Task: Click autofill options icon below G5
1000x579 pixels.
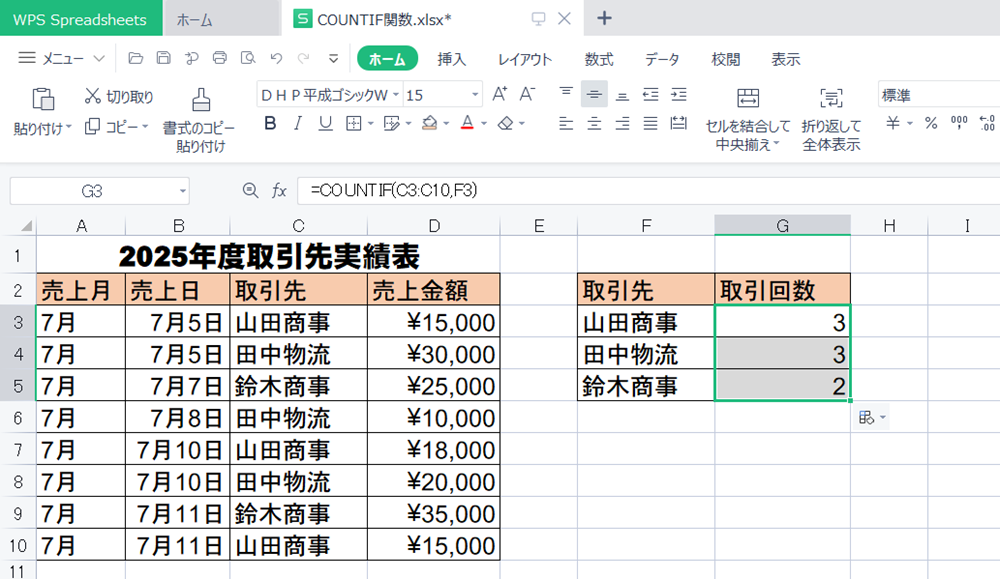Action: coord(872,418)
